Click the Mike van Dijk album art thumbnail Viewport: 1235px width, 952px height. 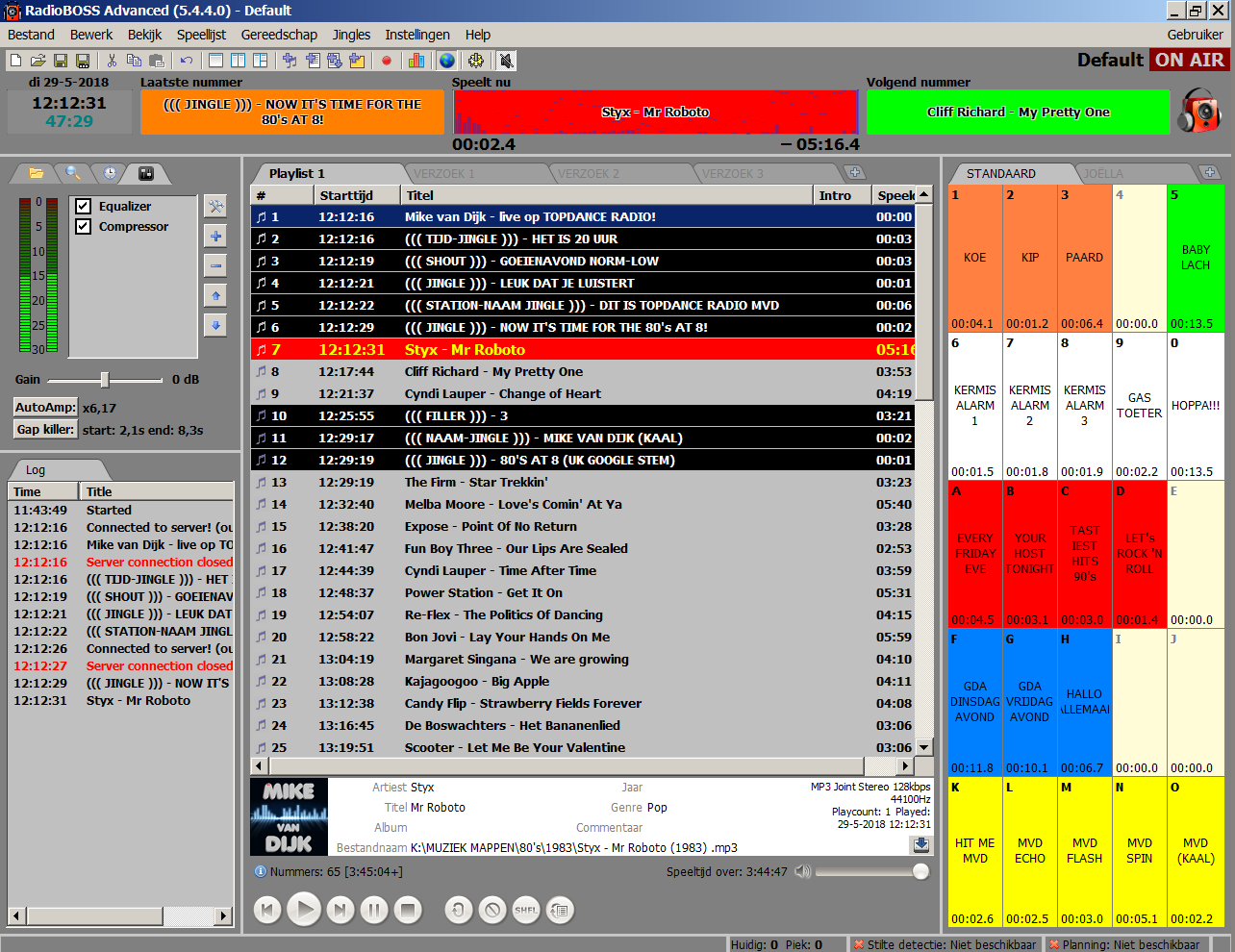(x=289, y=817)
